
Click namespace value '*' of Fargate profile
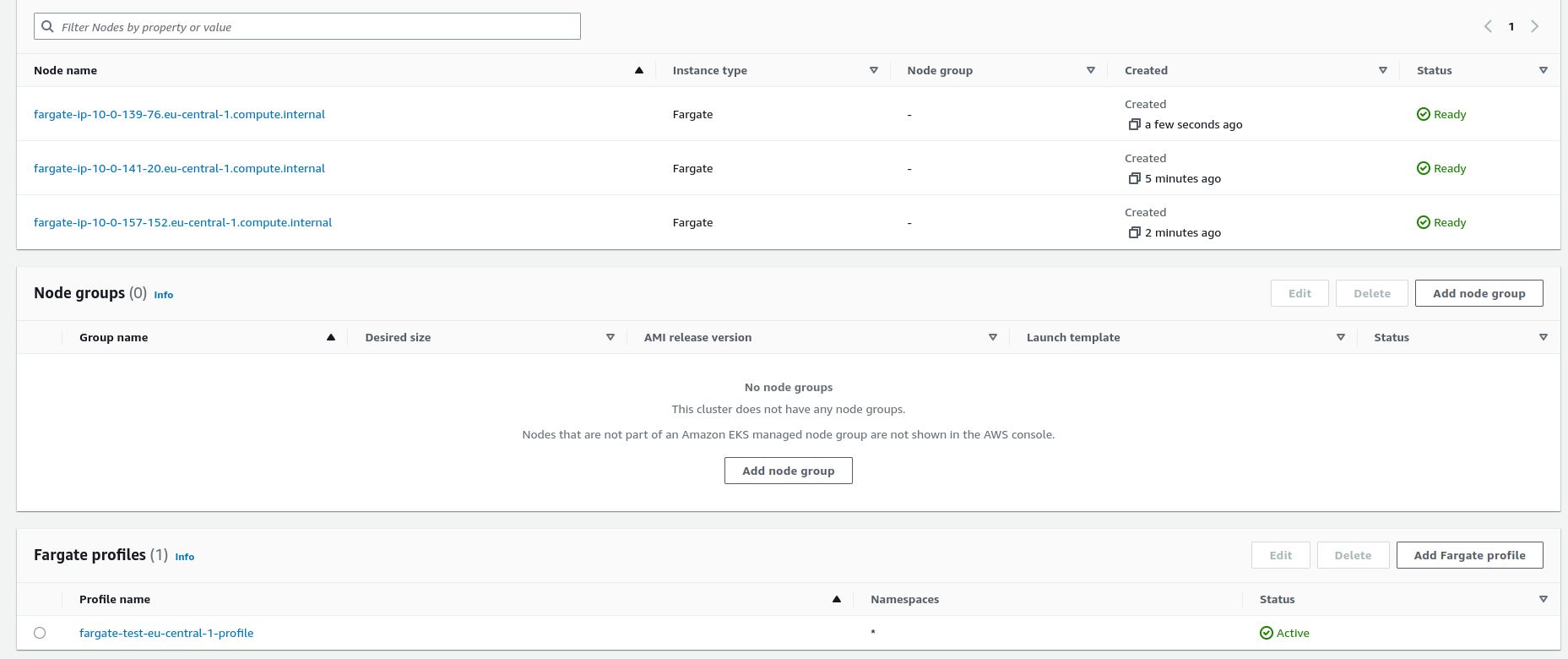[873, 632]
